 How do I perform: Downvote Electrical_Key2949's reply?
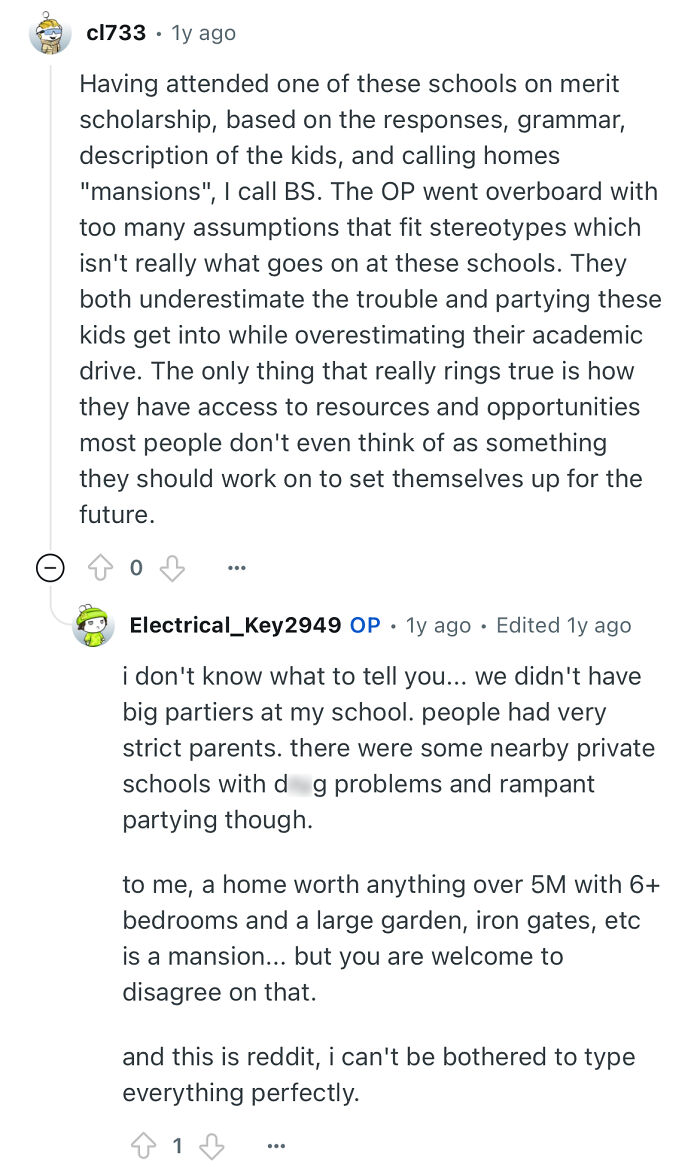(x=209, y=1145)
